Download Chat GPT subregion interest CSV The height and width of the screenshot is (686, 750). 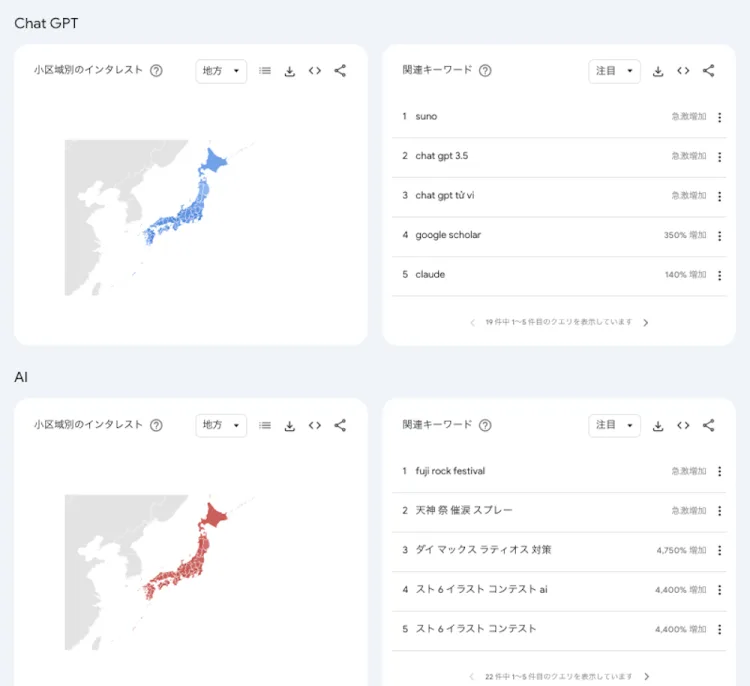pyautogui.click(x=289, y=71)
